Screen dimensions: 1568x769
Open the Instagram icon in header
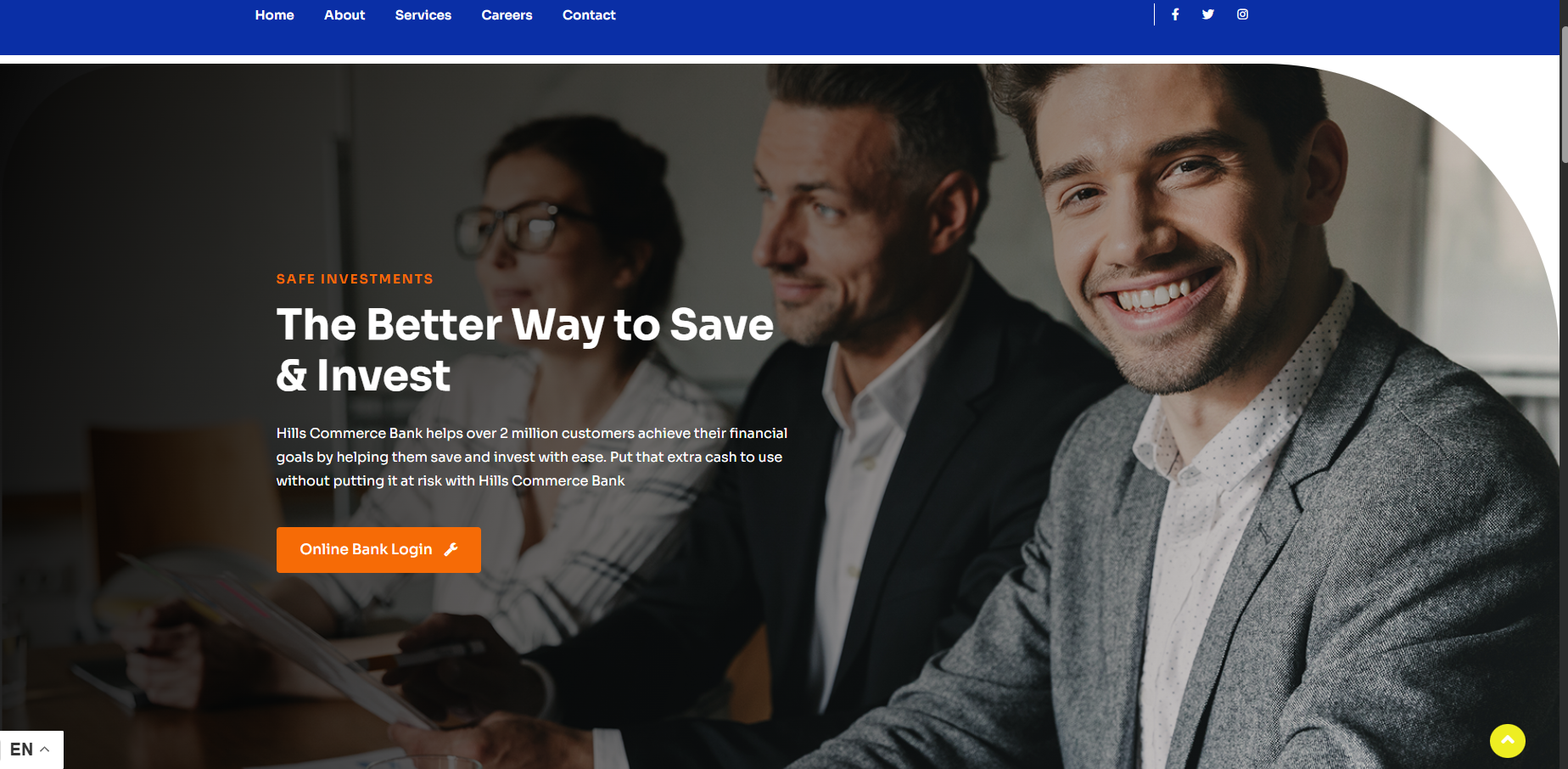(x=1242, y=14)
